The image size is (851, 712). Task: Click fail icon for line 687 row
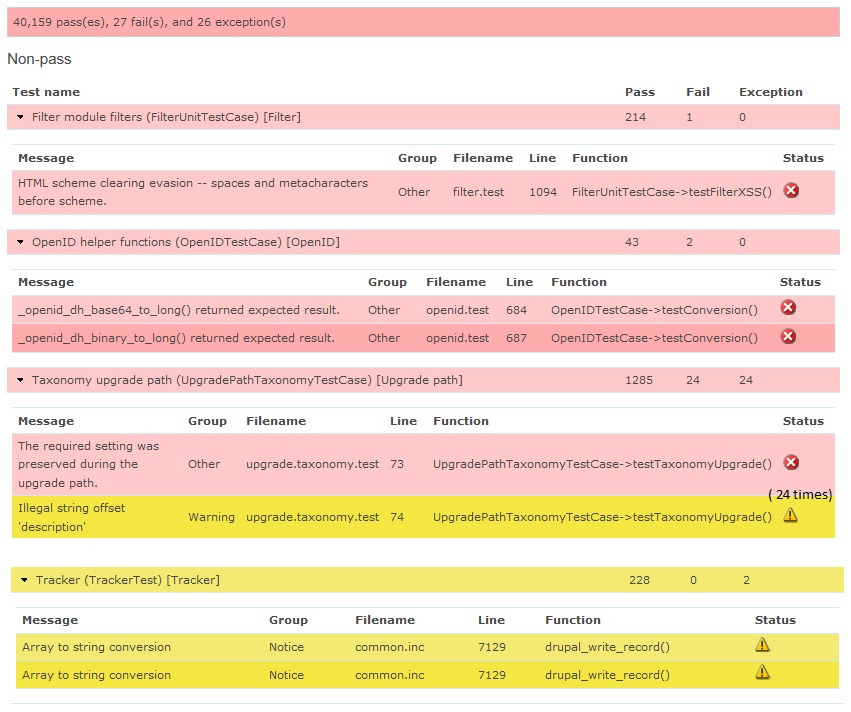[x=788, y=336]
